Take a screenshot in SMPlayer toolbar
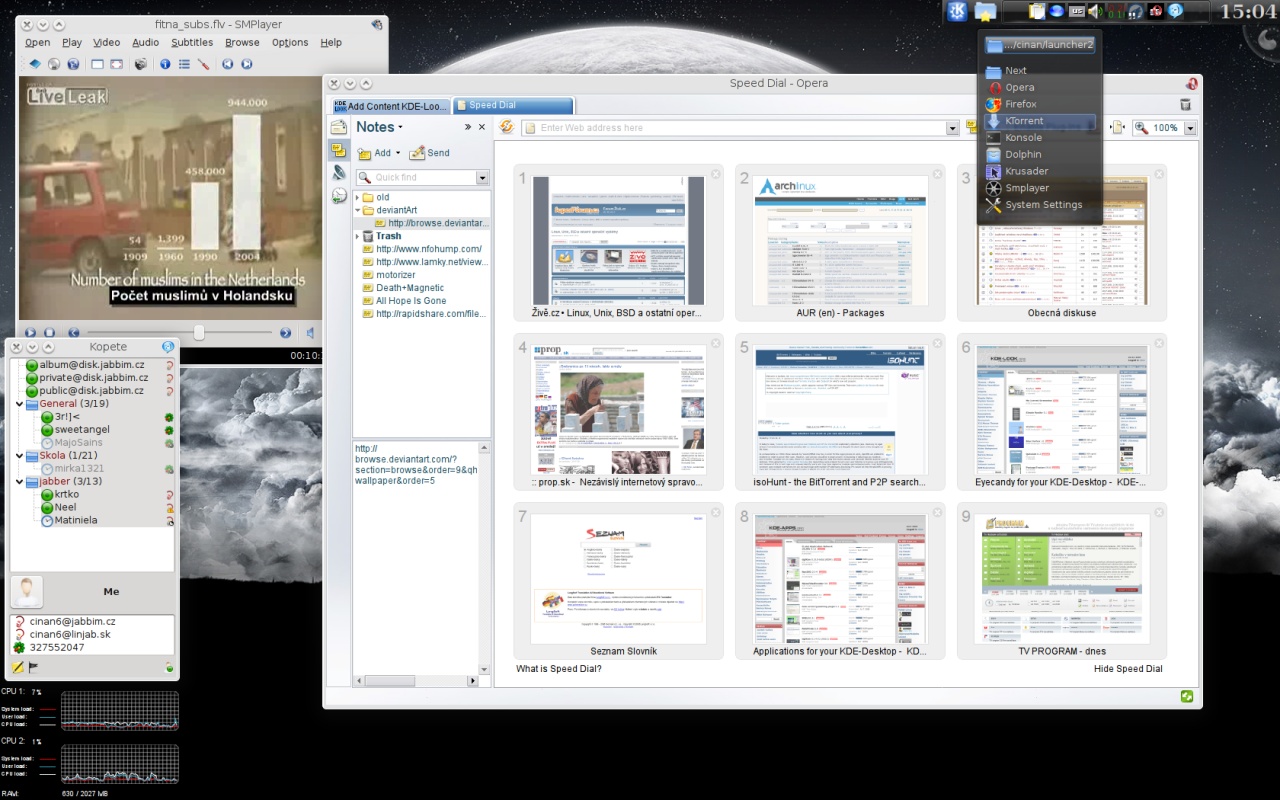Image resolution: width=1280 pixels, height=800 pixels. [x=141, y=64]
